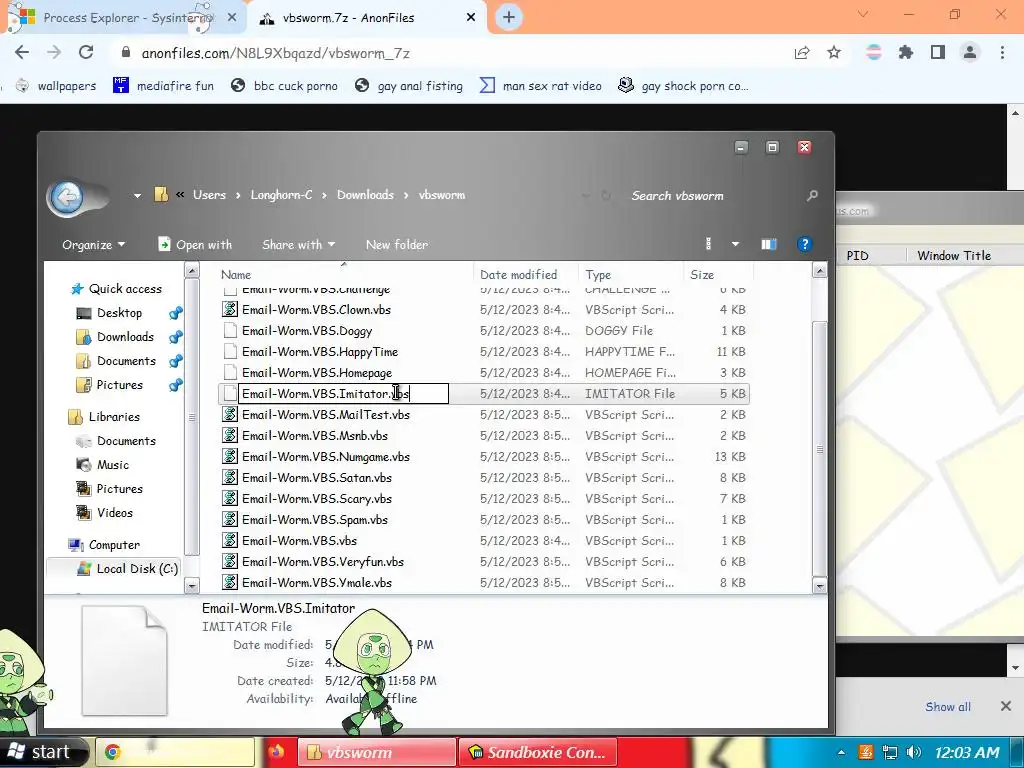1024x768 pixels.
Task: Click the address bar URL
Action: [276, 53]
